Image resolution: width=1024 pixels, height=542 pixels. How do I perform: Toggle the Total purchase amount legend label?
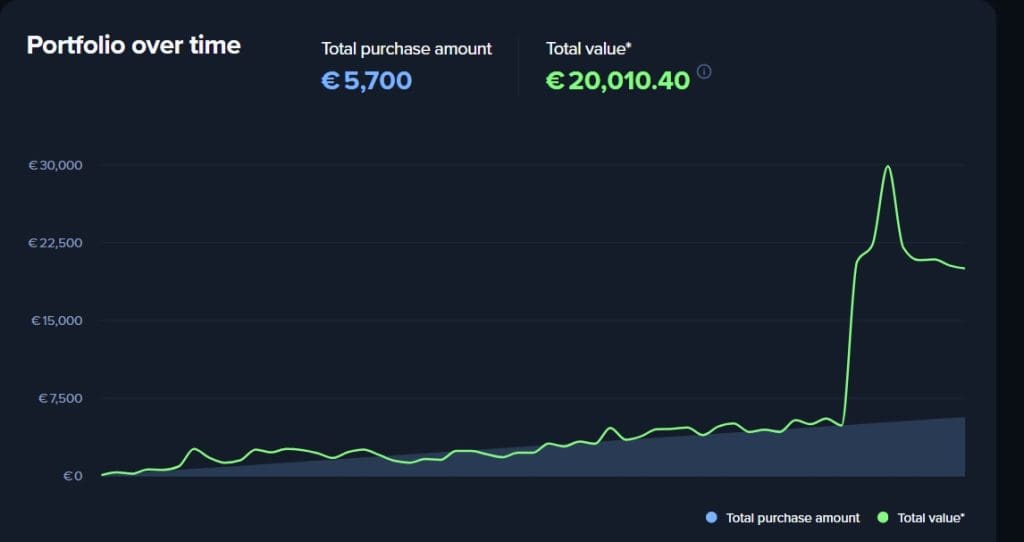[x=792, y=518]
